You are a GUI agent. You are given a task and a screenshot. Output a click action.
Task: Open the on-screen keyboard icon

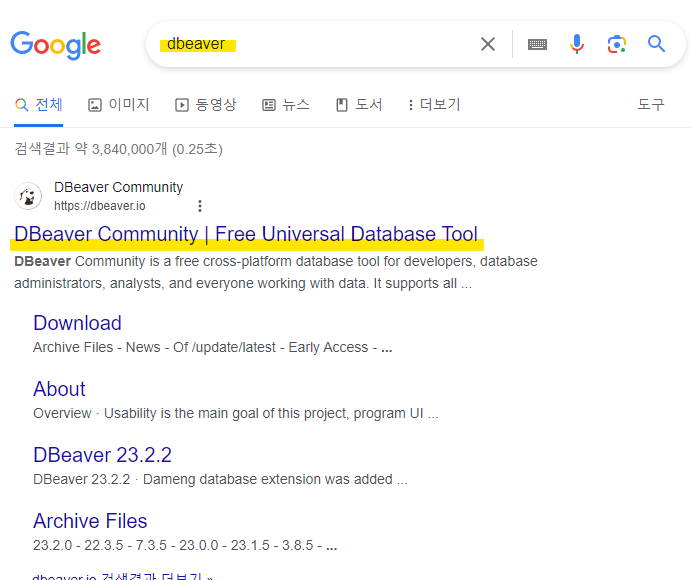pyautogui.click(x=537, y=44)
